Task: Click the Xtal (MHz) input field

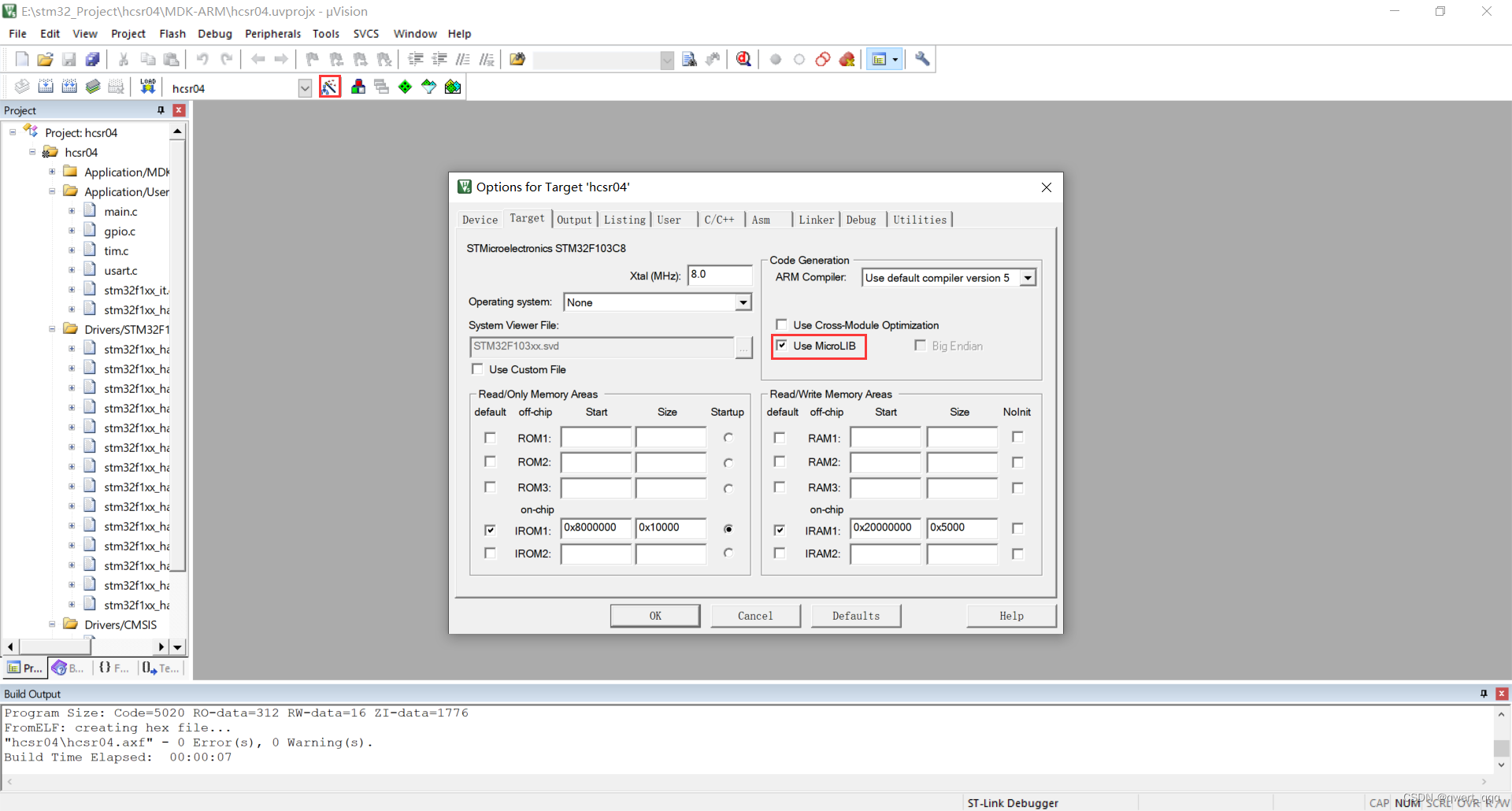Action: click(720, 275)
